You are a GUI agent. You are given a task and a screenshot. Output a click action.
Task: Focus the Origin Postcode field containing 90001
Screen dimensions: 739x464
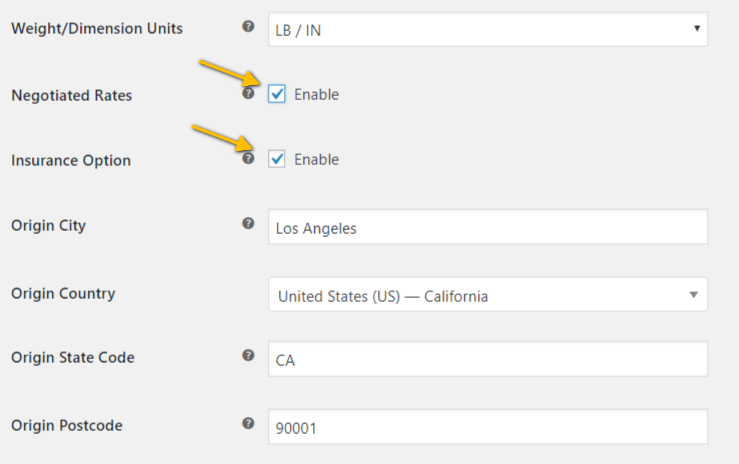point(488,427)
